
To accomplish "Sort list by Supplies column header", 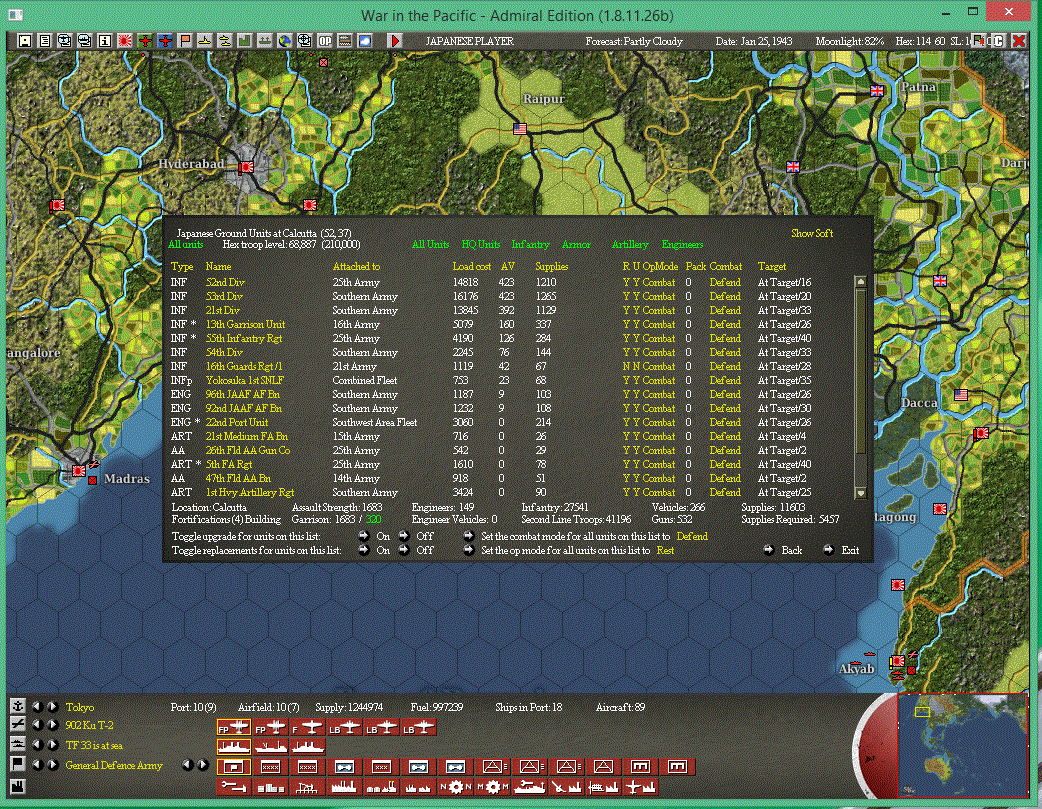I will (x=552, y=267).
